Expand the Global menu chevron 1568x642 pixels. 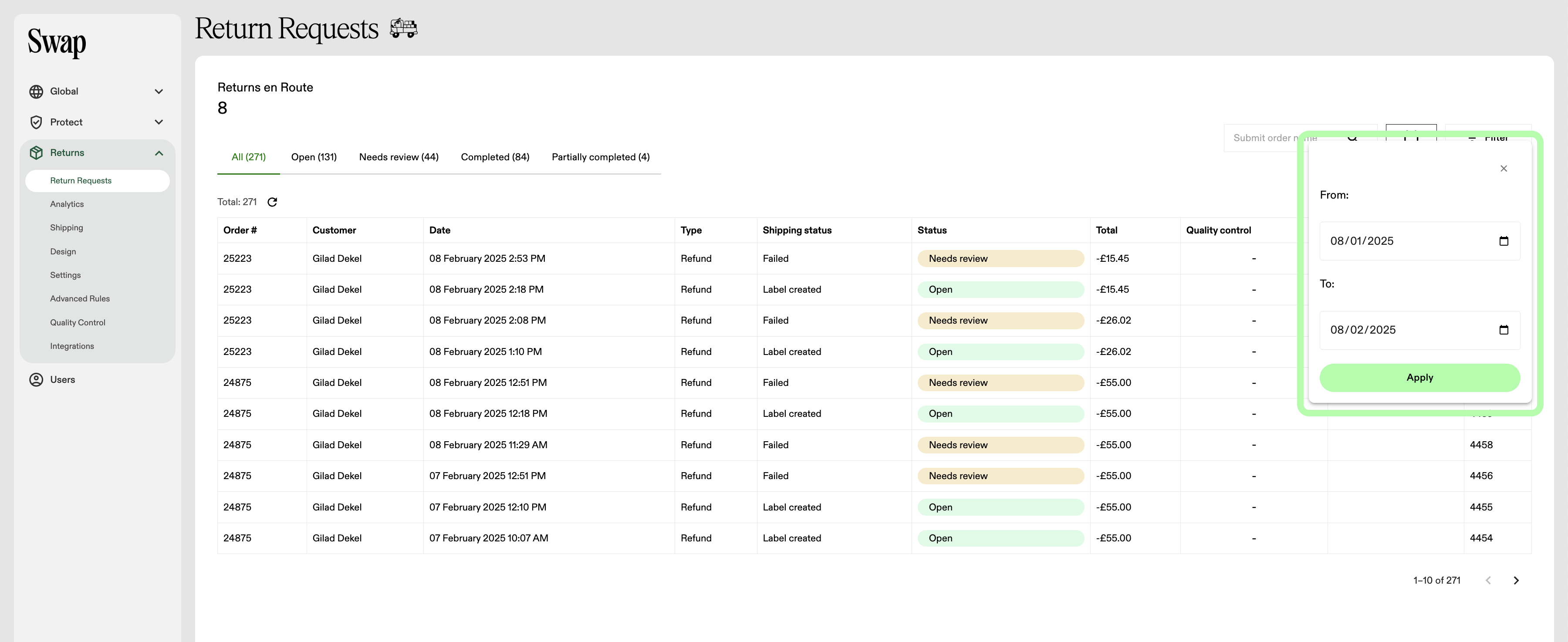pyautogui.click(x=159, y=91)
